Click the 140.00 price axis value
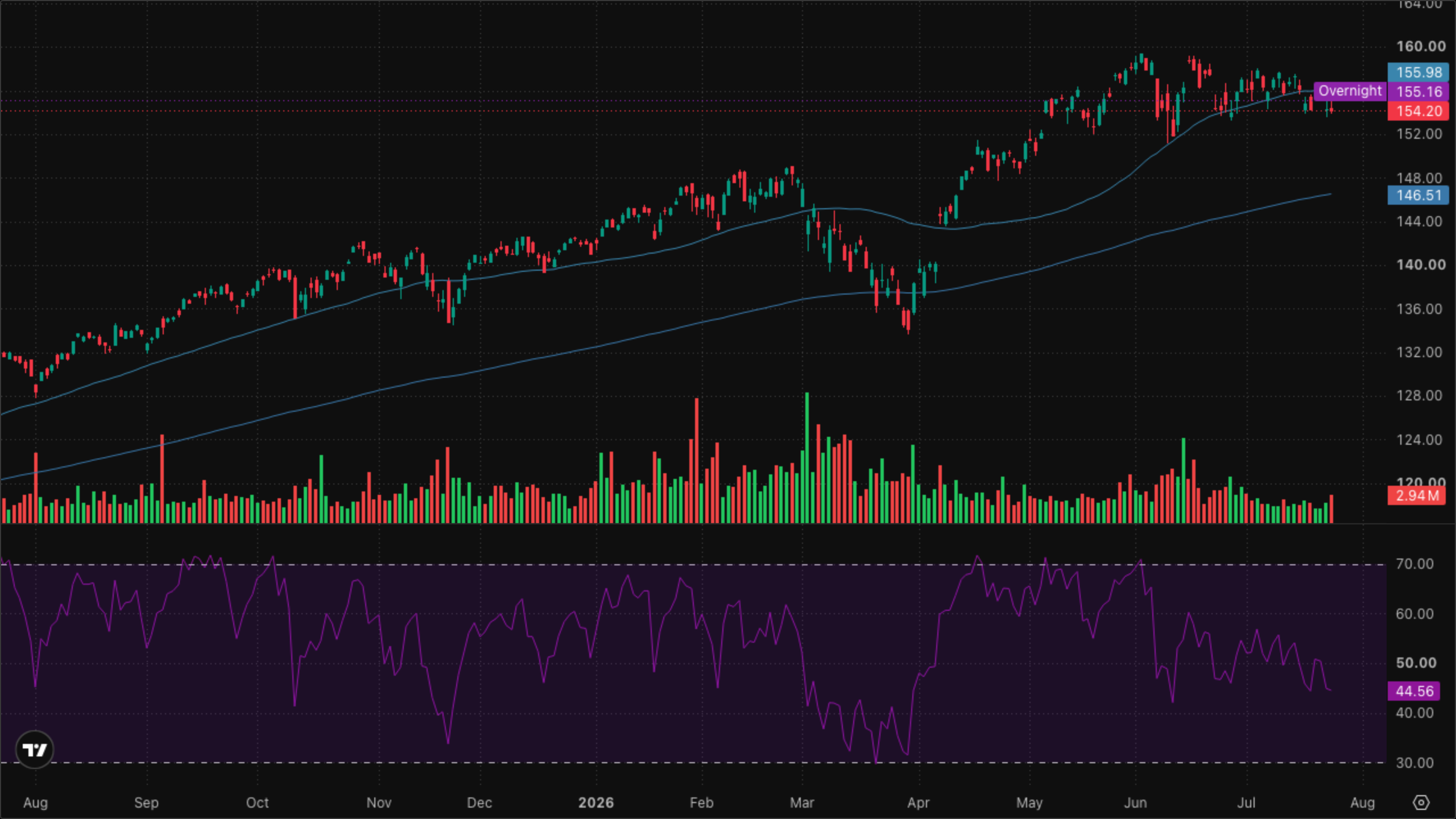This screenshot has height=819, width=1456. [x=1421, y=264]
